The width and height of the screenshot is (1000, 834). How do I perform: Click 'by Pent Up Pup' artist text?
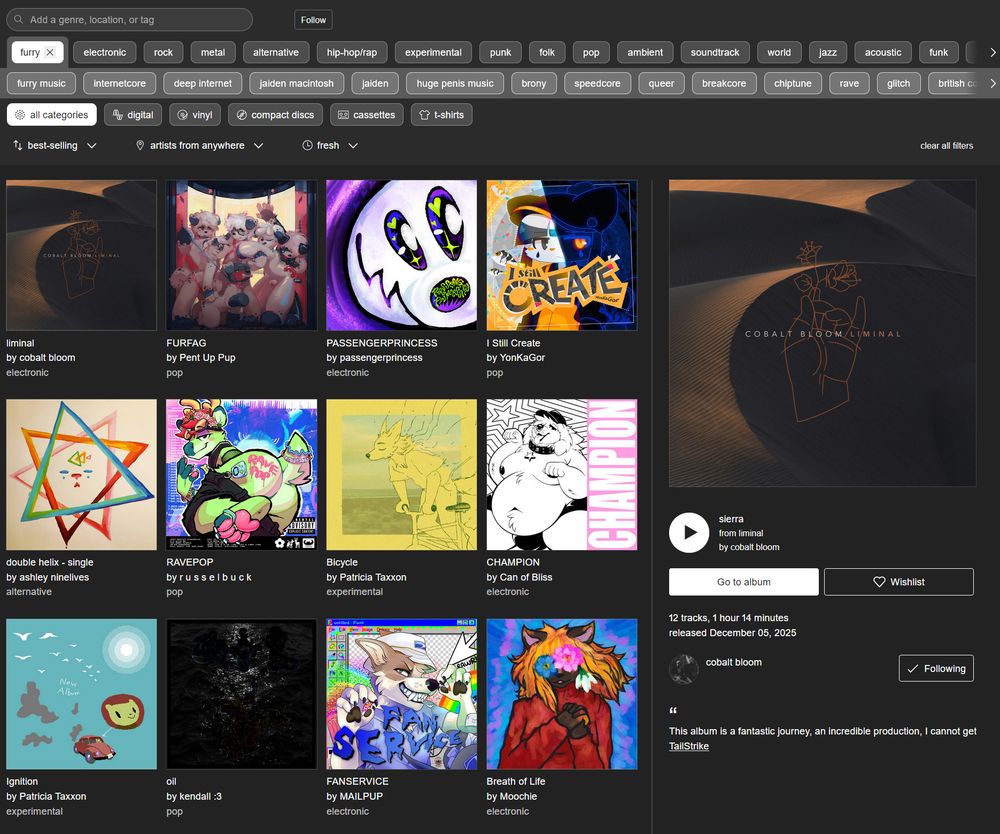point(201,358)
